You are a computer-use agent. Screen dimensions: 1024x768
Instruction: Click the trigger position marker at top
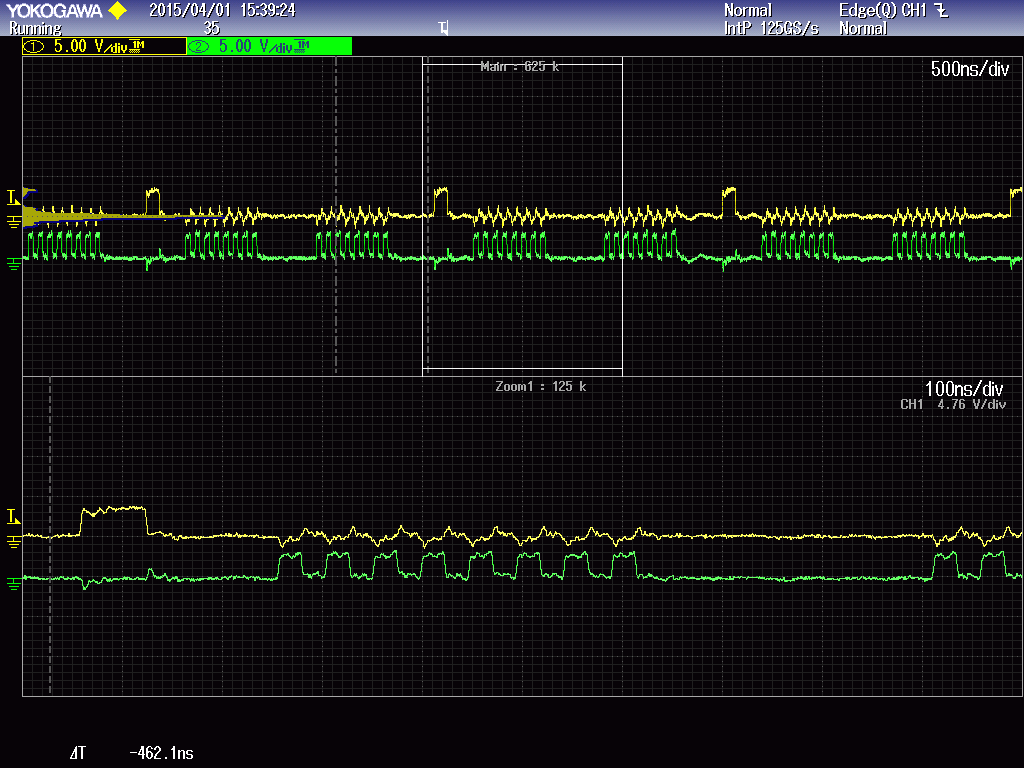444,27
